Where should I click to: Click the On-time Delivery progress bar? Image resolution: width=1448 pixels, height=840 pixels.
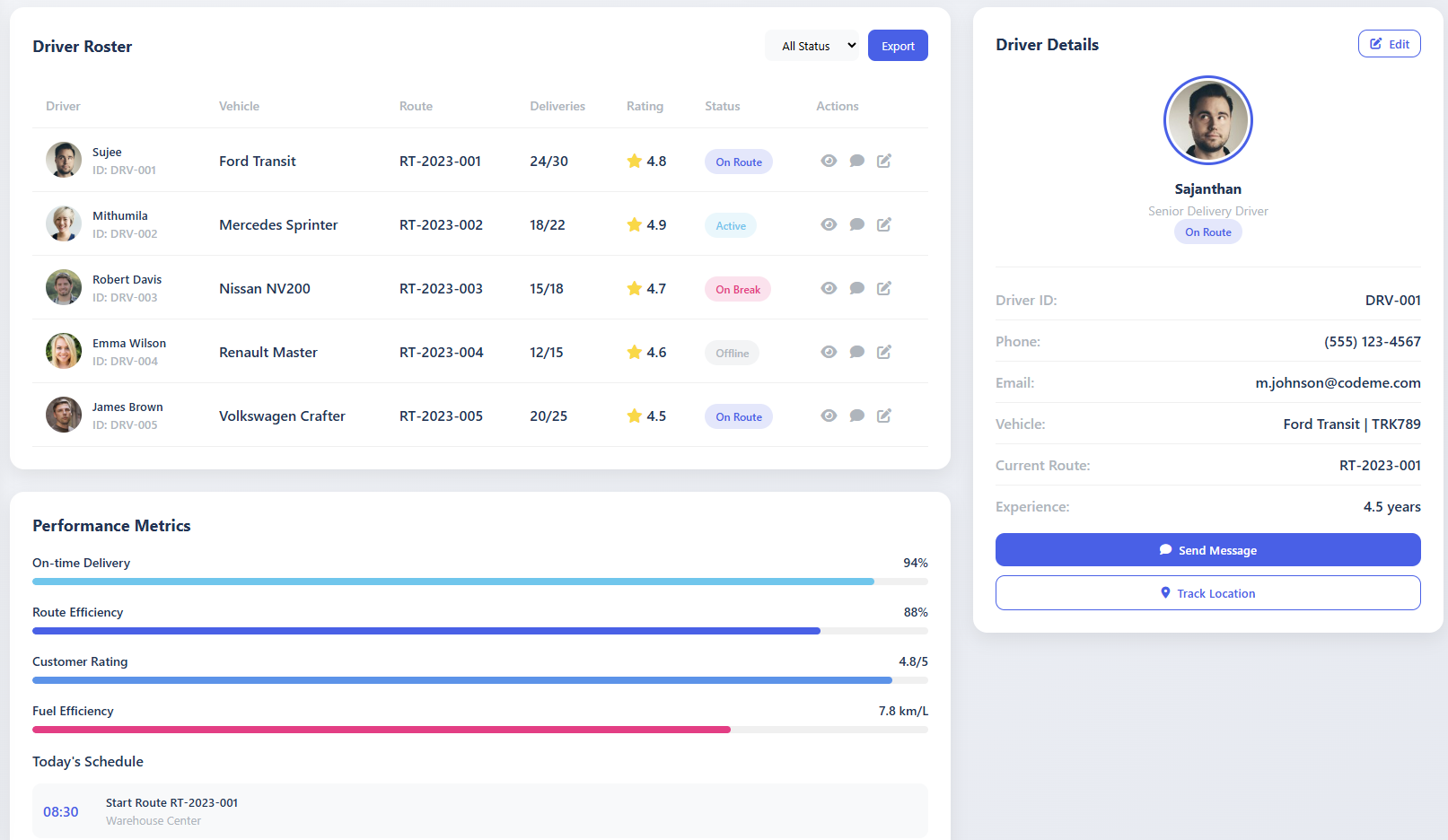tap(480, 582)
